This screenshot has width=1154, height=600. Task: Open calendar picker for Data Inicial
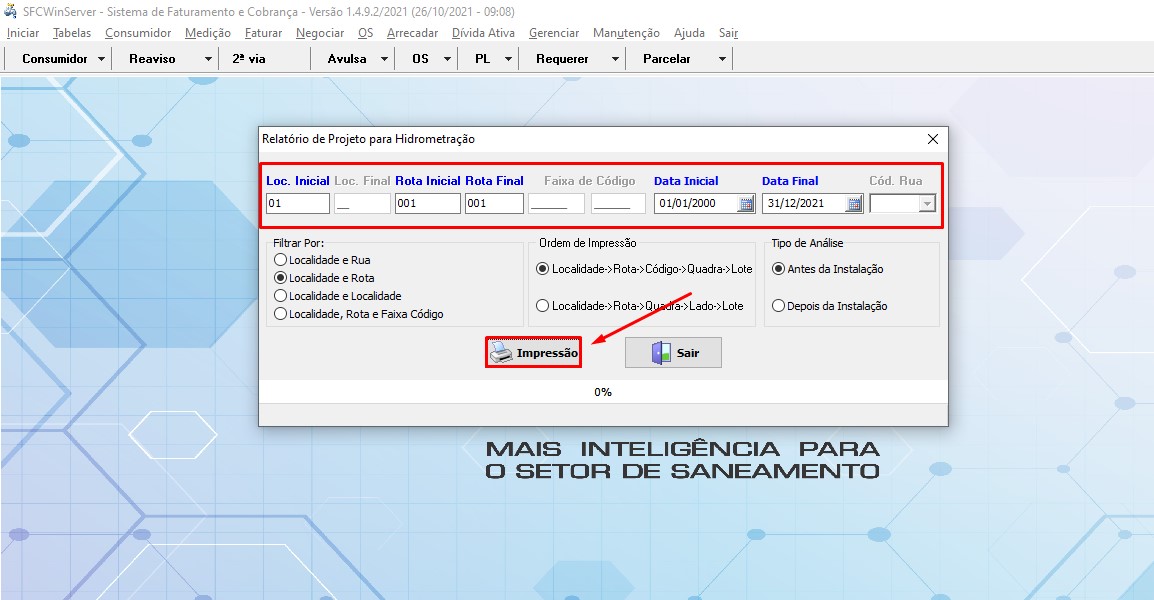click(746, 204)
